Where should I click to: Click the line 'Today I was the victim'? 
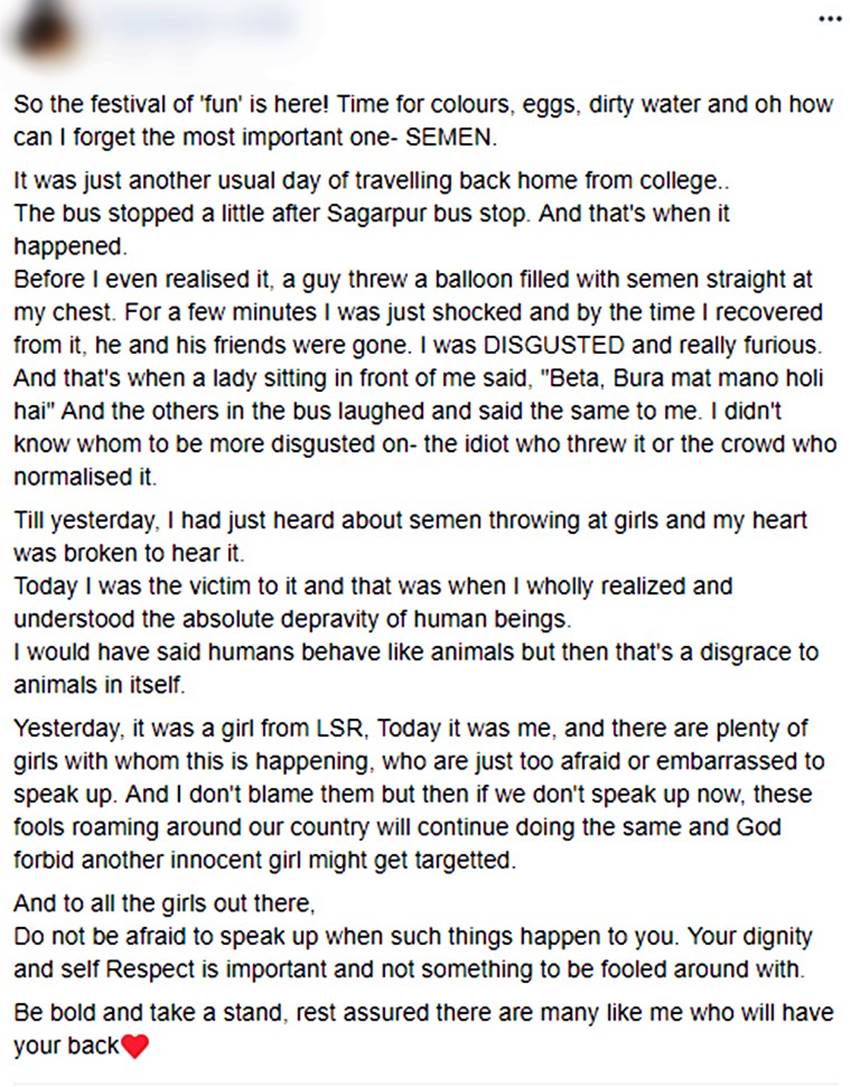(x=372, y=586)
